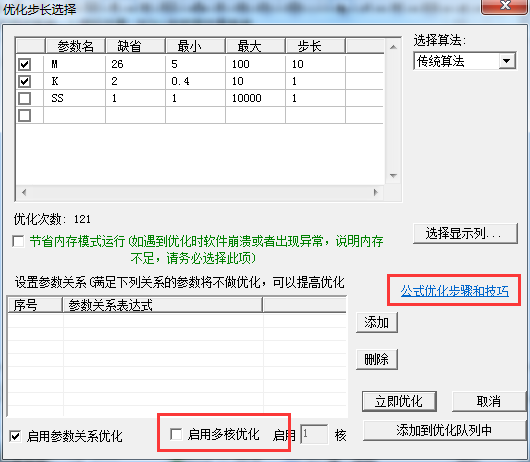Screen dimensions: 530x462
Task: Click the 缺省 column header
Action: [136, 46]
